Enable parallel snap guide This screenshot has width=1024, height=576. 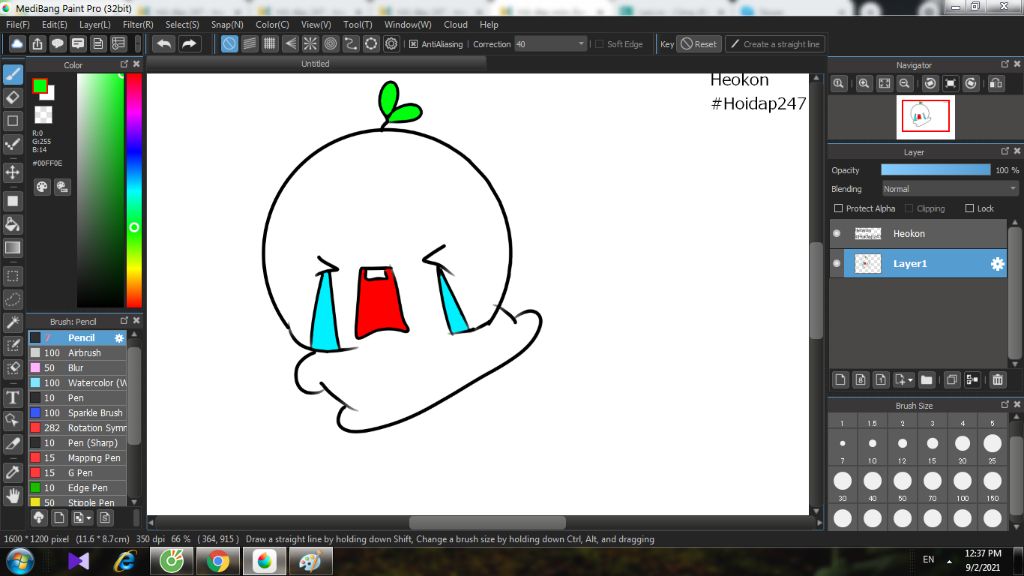pyautogui.click(x=249, y=44)
